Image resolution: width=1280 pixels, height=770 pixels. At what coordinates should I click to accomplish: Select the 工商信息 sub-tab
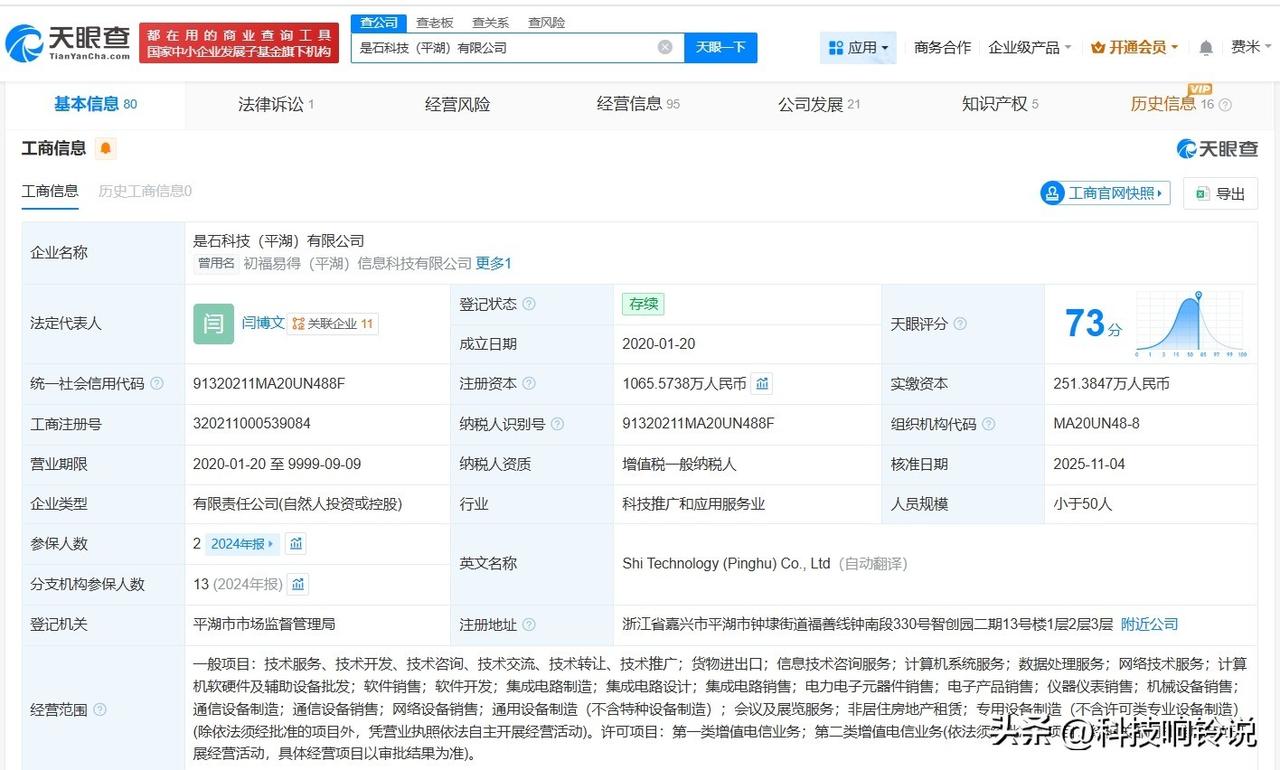pyautogui.click(x=50, y=191)
